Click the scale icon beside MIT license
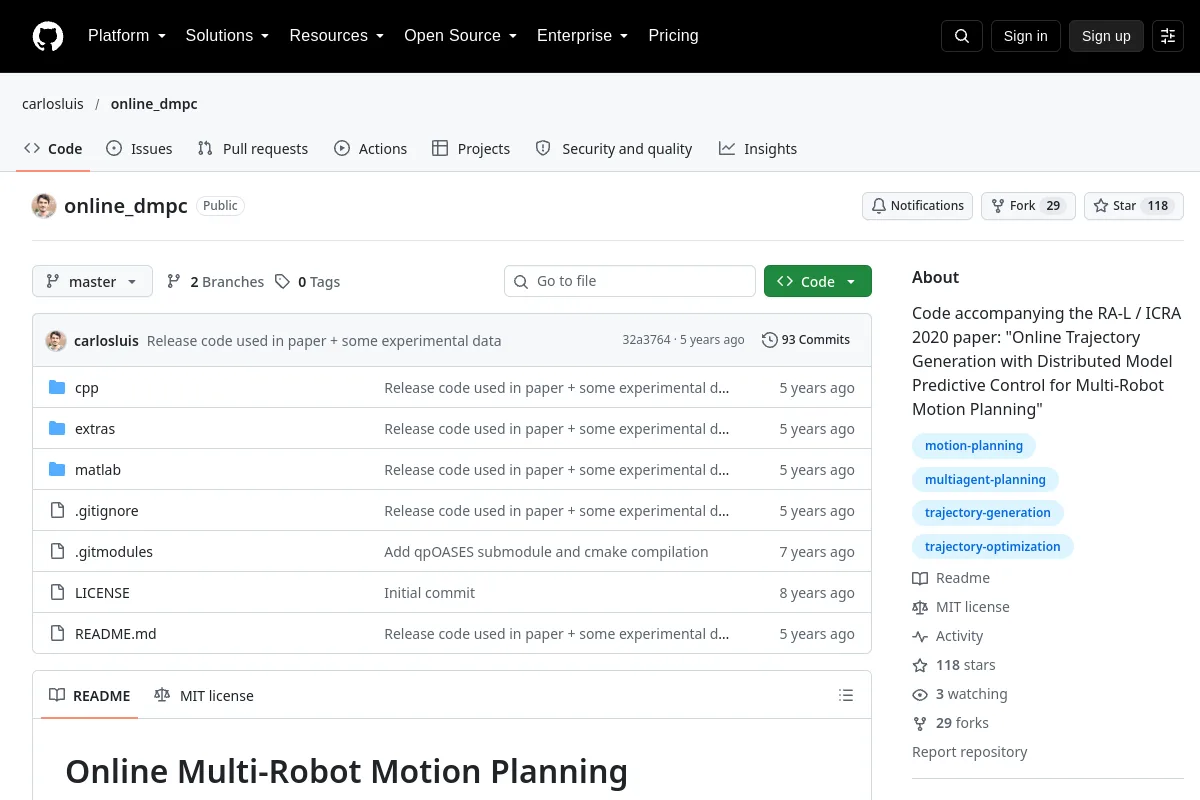1200x800 pixels. [x=920, y=607]
